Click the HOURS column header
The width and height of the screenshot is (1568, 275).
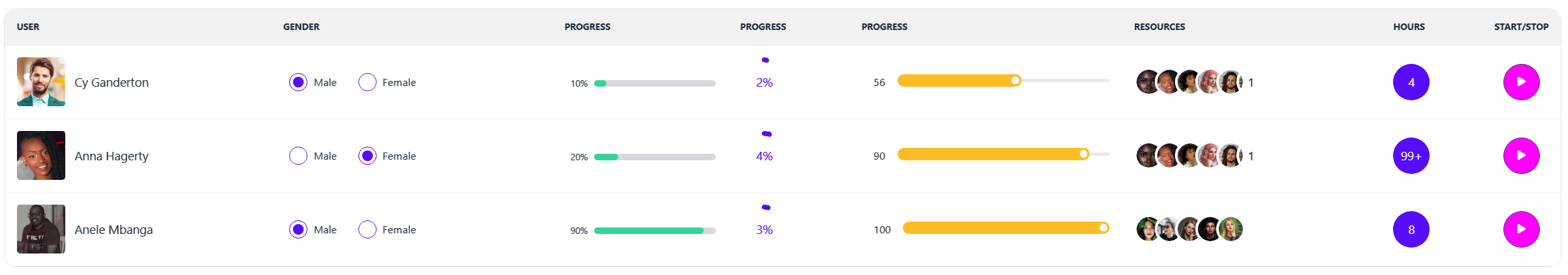[x=1409, y=27]
